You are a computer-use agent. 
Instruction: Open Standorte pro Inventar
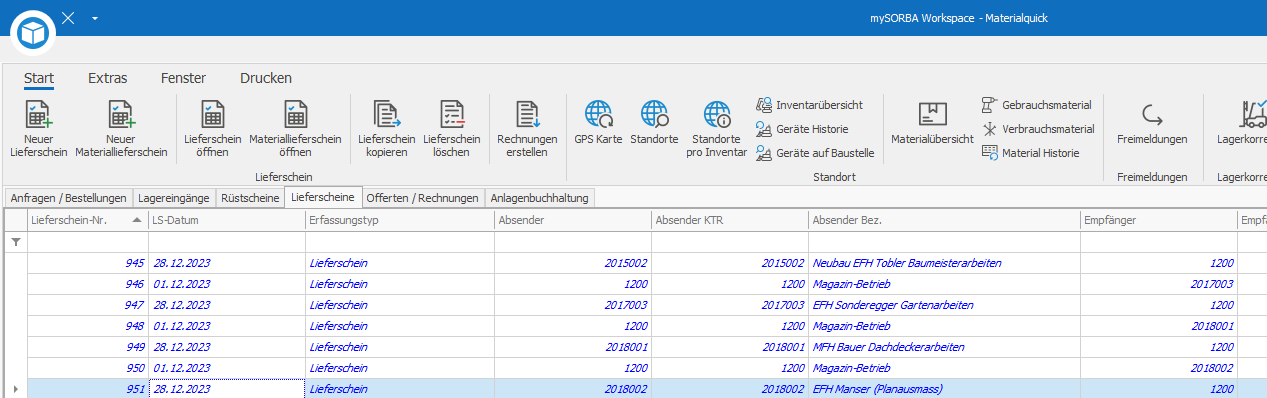coord(717,129)
